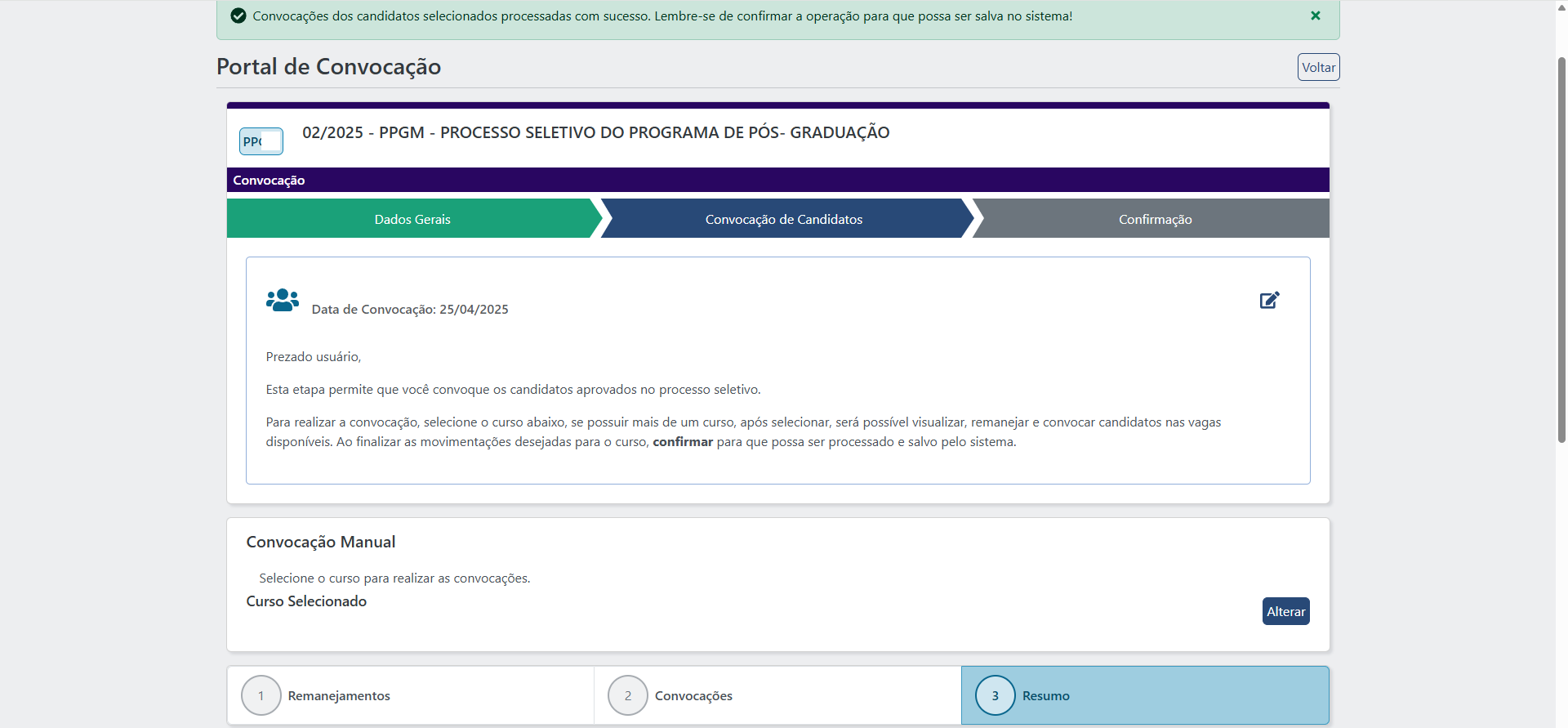Click the green success checkmark icon
Viewport: 1568px width, 728px height.
point(238,16)
